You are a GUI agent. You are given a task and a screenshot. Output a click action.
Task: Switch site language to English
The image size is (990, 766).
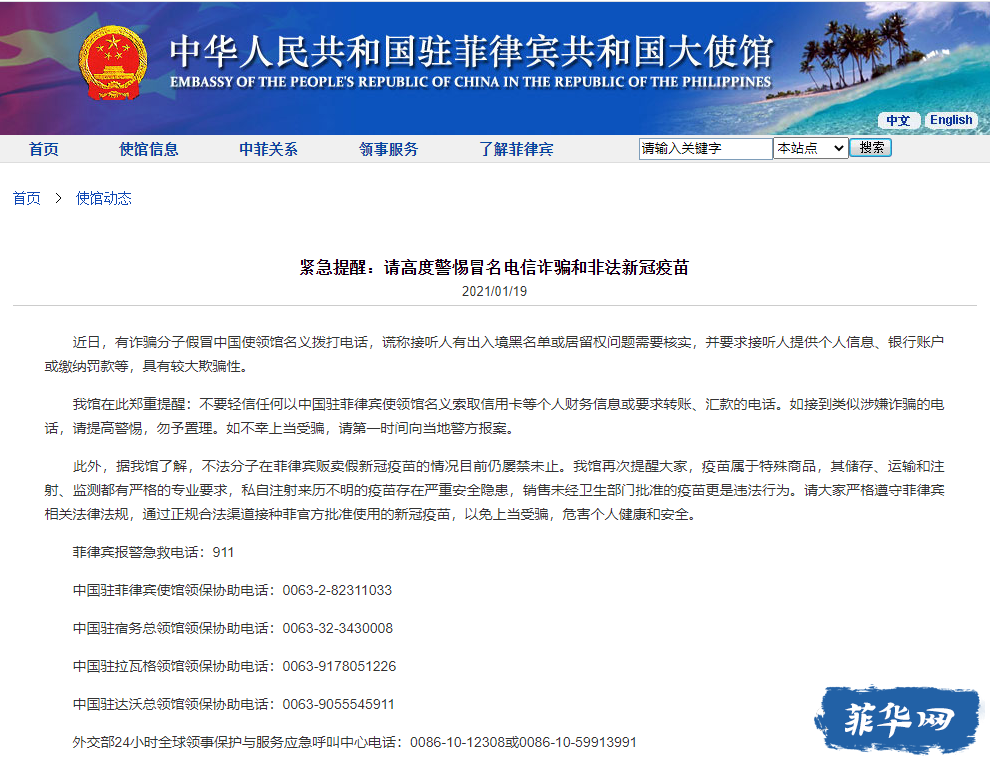pos(951,120)
